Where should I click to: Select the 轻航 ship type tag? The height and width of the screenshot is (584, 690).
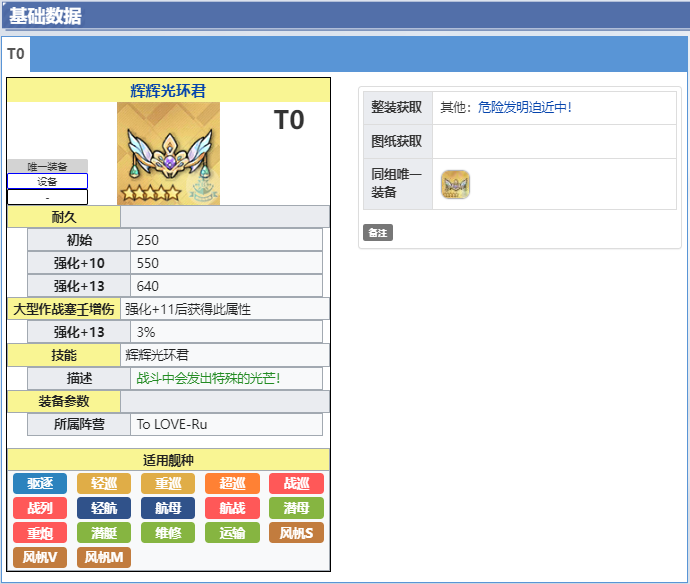[104, 508]
